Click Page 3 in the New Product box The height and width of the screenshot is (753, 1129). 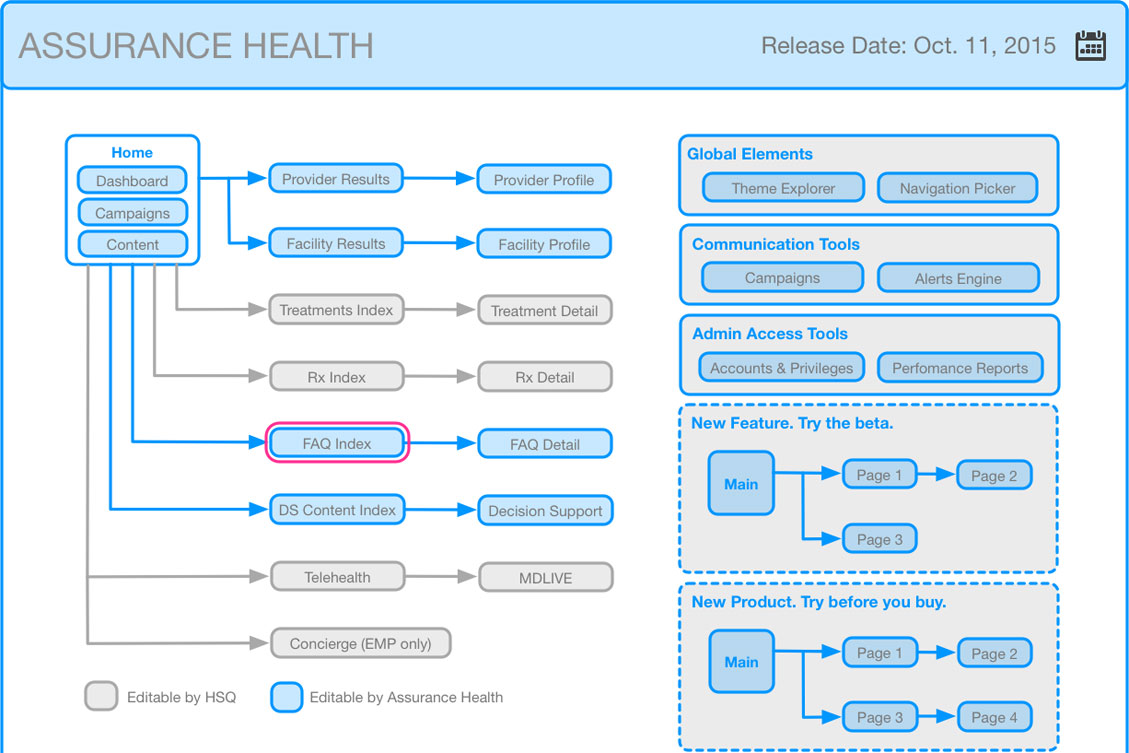point(880,717)
